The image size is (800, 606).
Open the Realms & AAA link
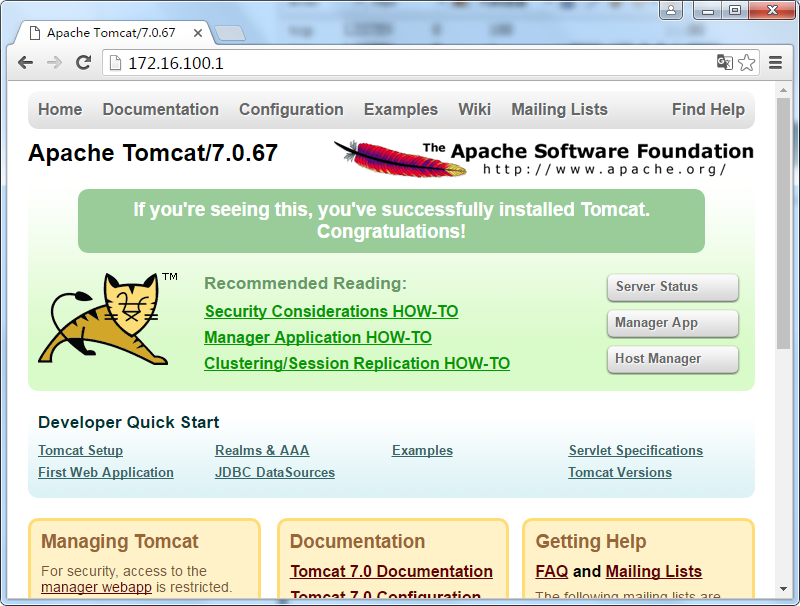[x=262, y=450]
